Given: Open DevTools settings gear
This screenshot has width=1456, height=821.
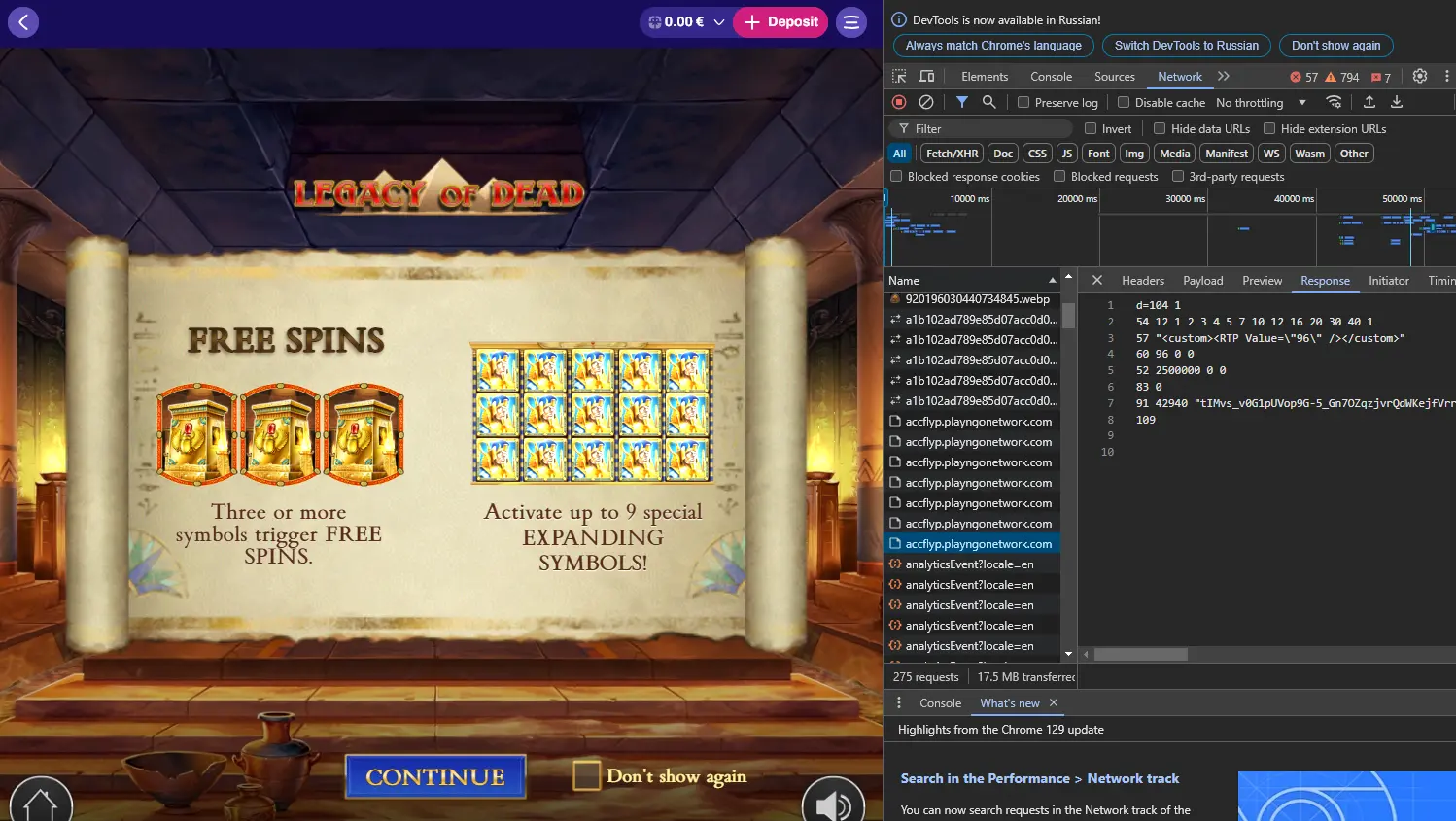Looking at the screenshot, I should pyautogui.click(x=1420, y=76).
